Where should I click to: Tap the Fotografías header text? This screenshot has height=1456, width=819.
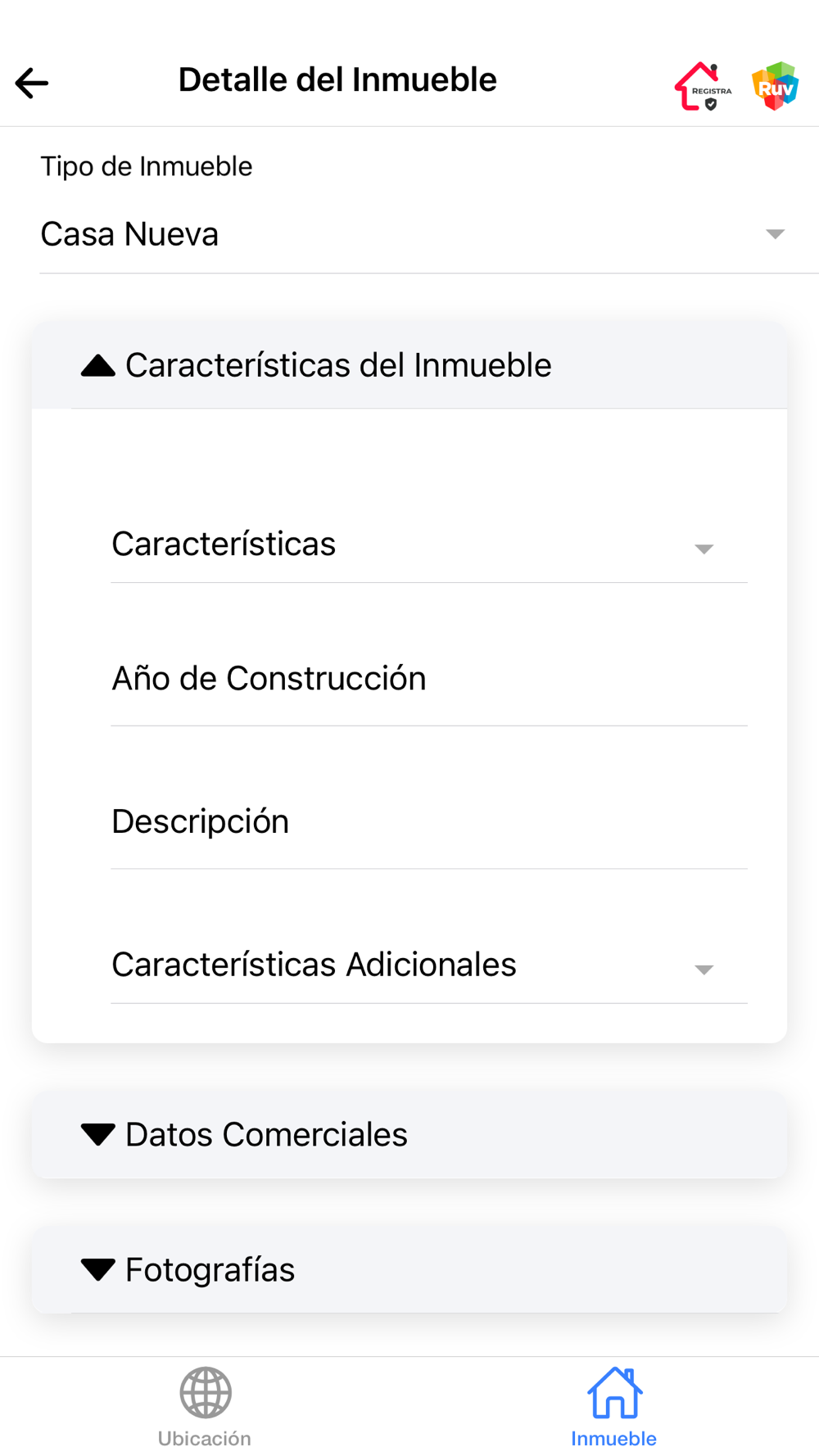210,1269
